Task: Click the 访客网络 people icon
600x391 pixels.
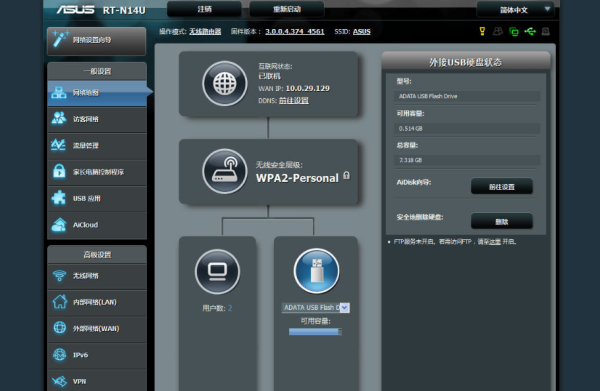Action: tap(59, 118)
